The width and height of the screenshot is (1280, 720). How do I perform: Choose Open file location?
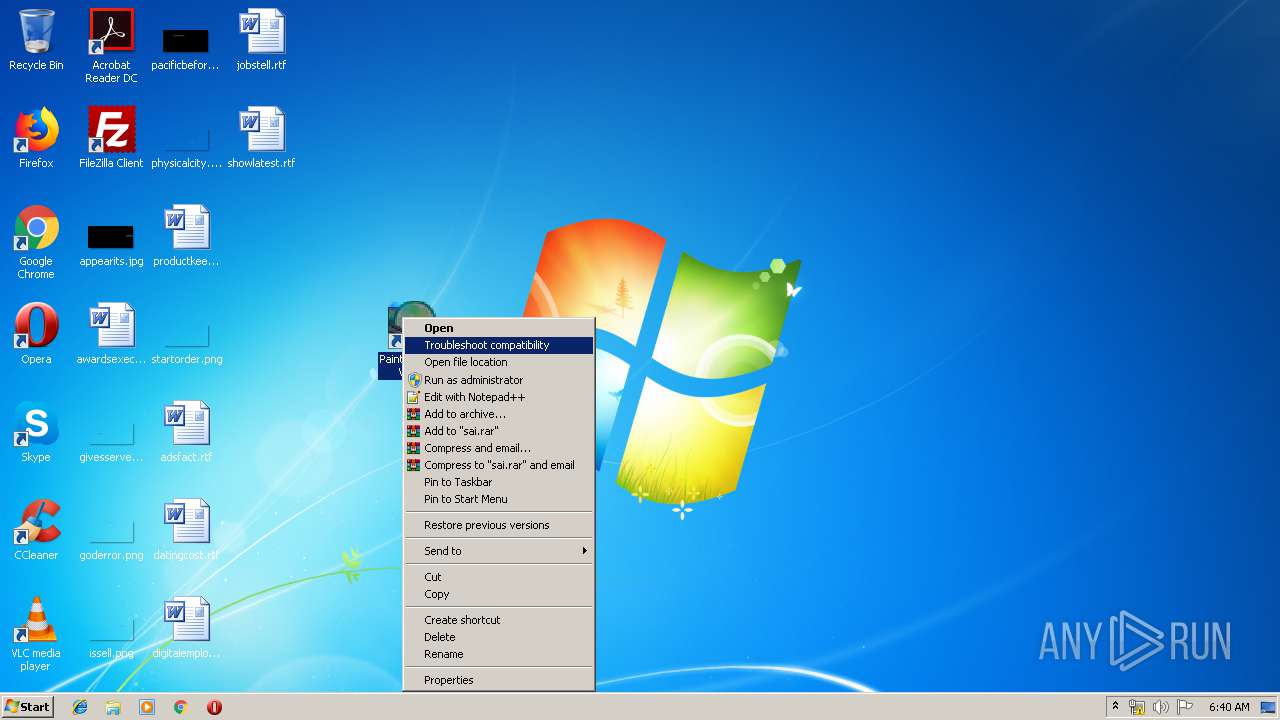[498, 362]
